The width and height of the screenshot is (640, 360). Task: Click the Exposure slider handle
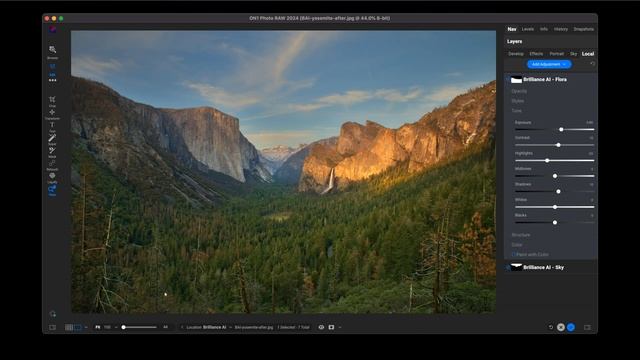click(x=561, y=129)
